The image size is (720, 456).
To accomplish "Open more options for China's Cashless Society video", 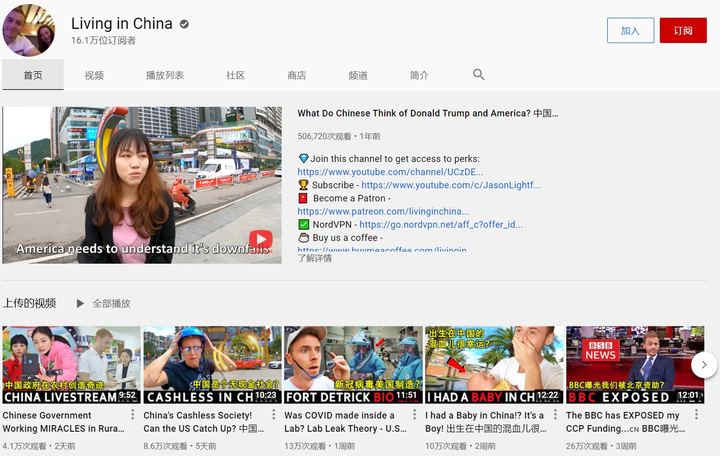I will pos(274,415).
